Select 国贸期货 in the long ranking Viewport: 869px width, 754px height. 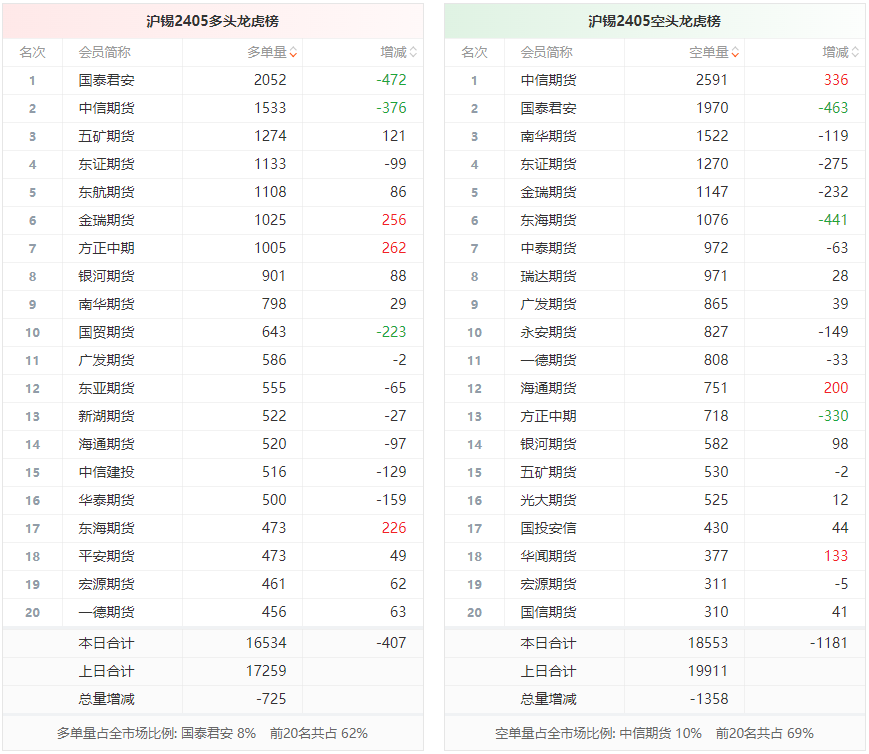pos(106,332)
